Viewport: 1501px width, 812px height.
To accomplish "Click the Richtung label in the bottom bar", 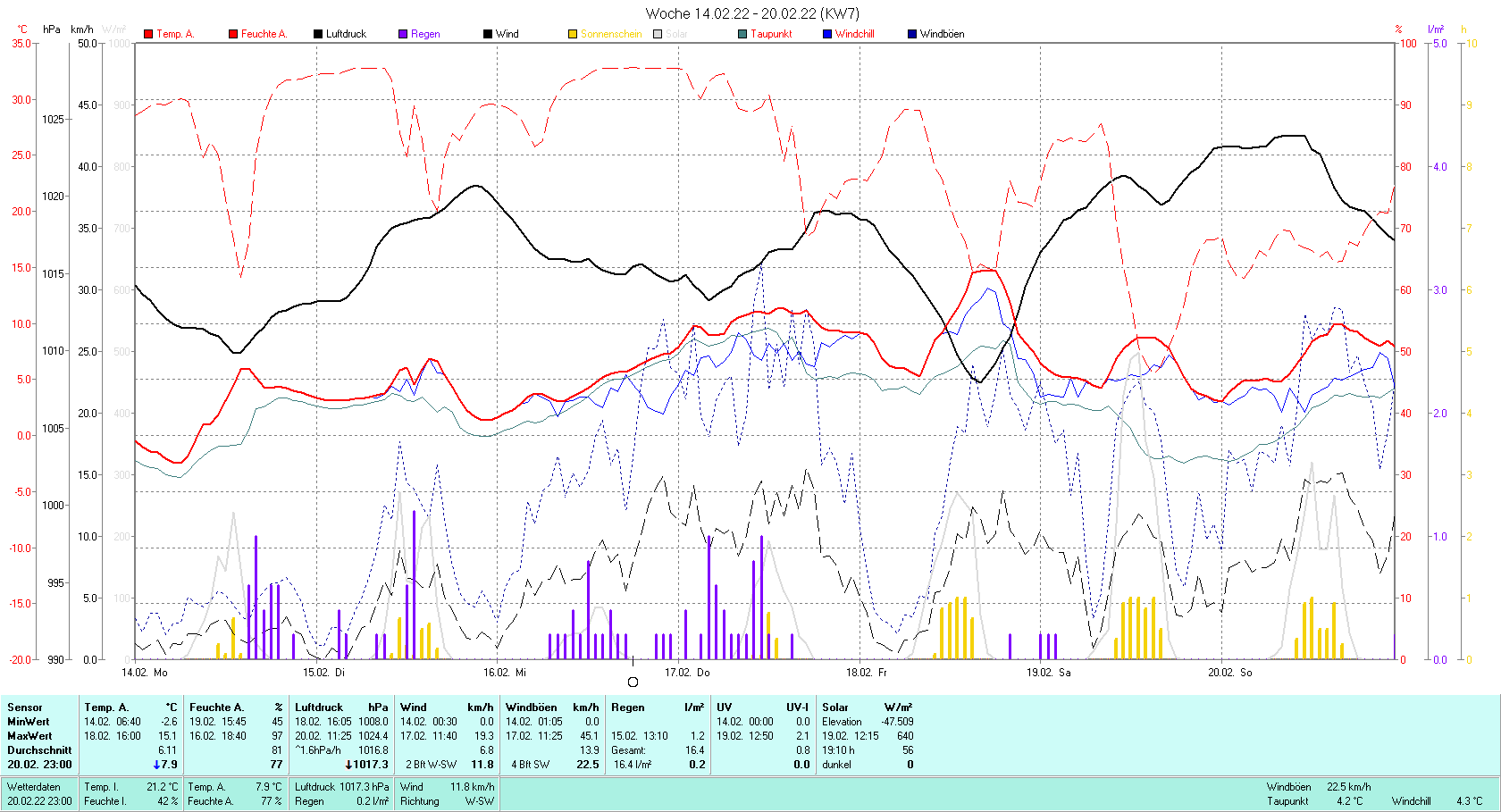I will tap(420, 801).
